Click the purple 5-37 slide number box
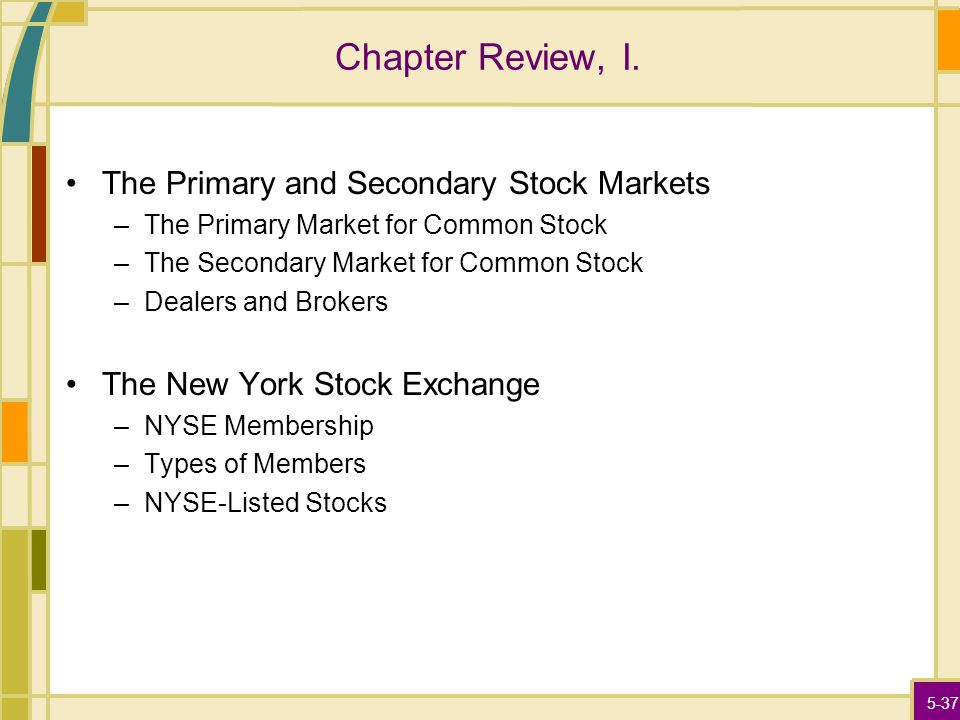 tap(937, 700)
